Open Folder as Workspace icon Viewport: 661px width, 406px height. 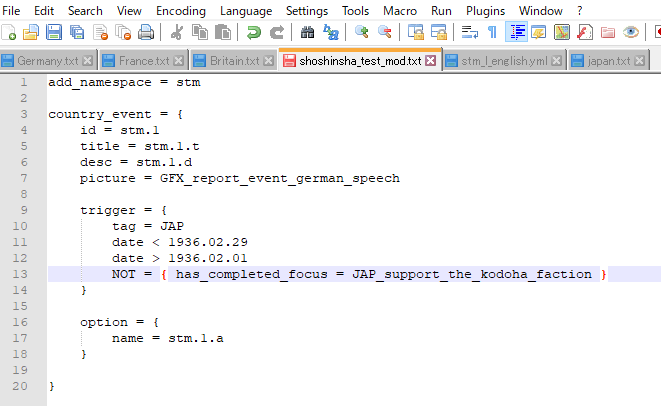[x=608, y=32]
